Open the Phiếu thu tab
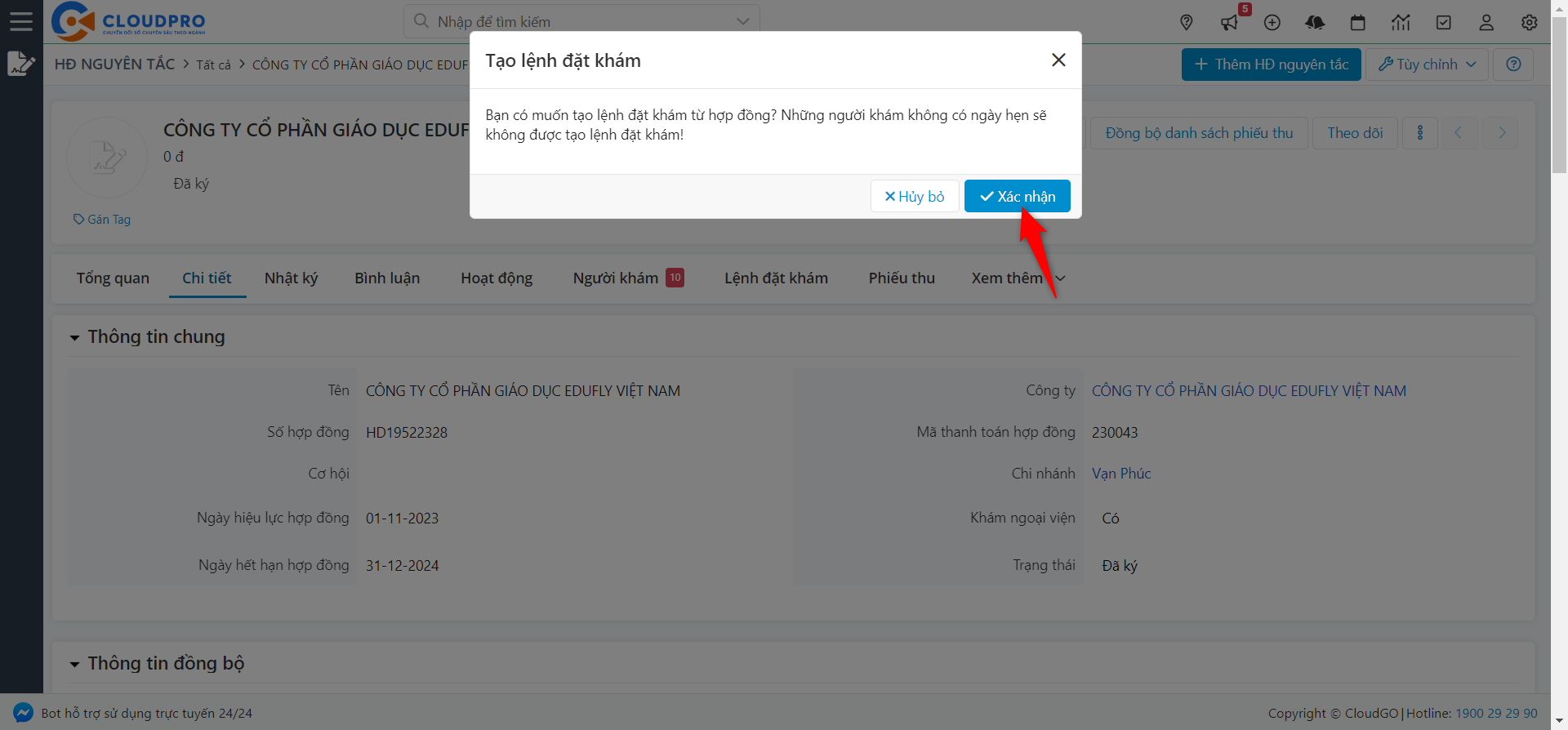The image size is (1568, 730). tap(902, 278)
